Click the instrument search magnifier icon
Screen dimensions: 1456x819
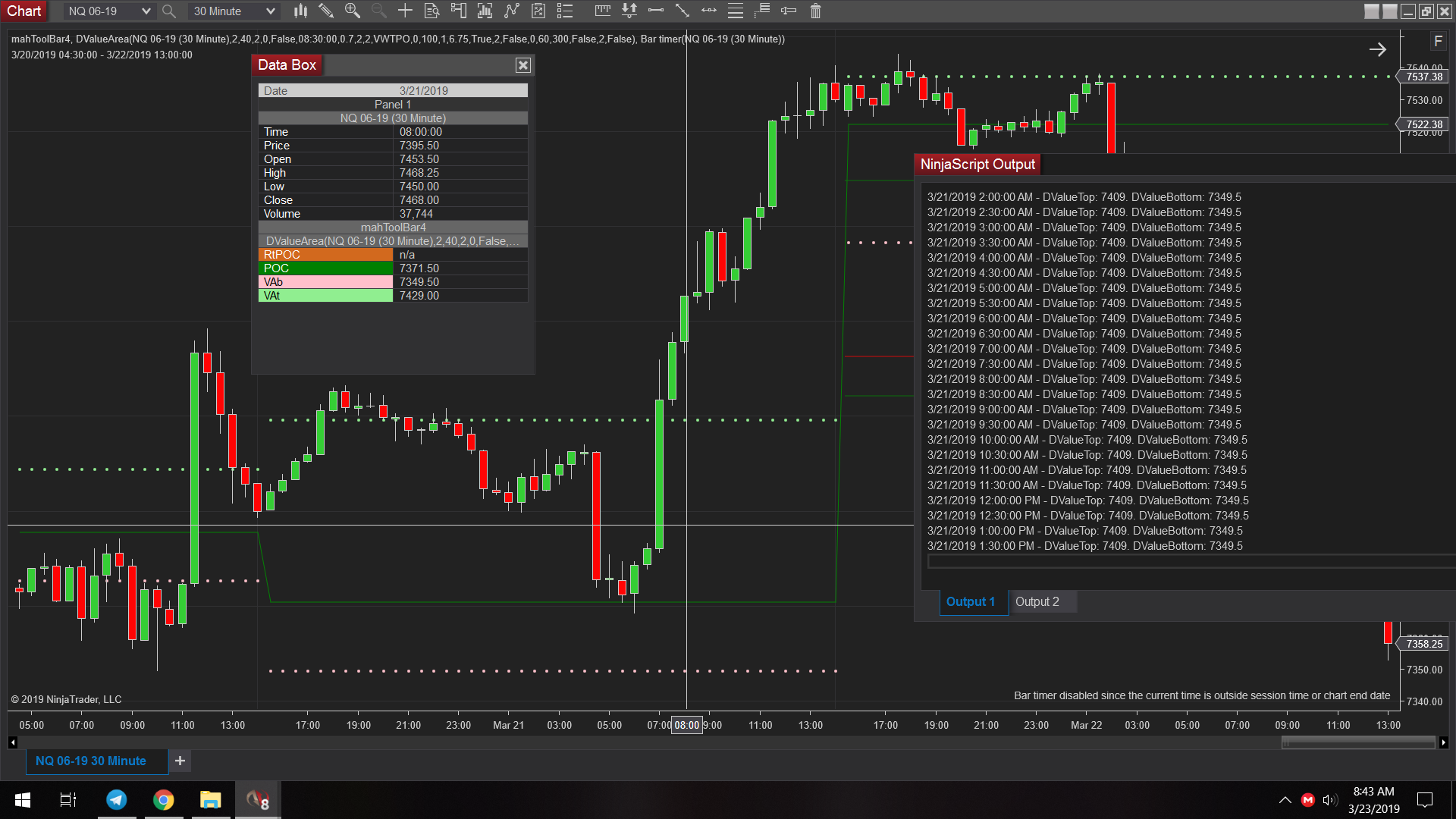tap(169, 11)
